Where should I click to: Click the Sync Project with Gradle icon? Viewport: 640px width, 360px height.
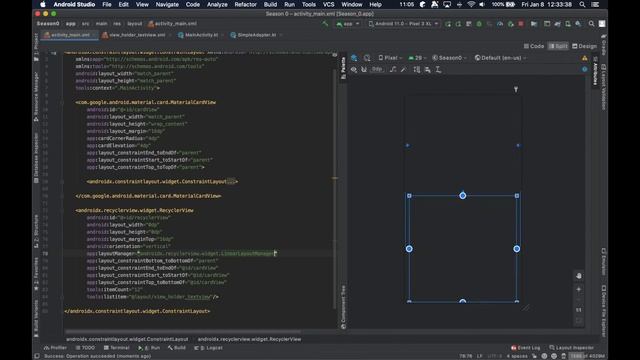click(557, 24)
